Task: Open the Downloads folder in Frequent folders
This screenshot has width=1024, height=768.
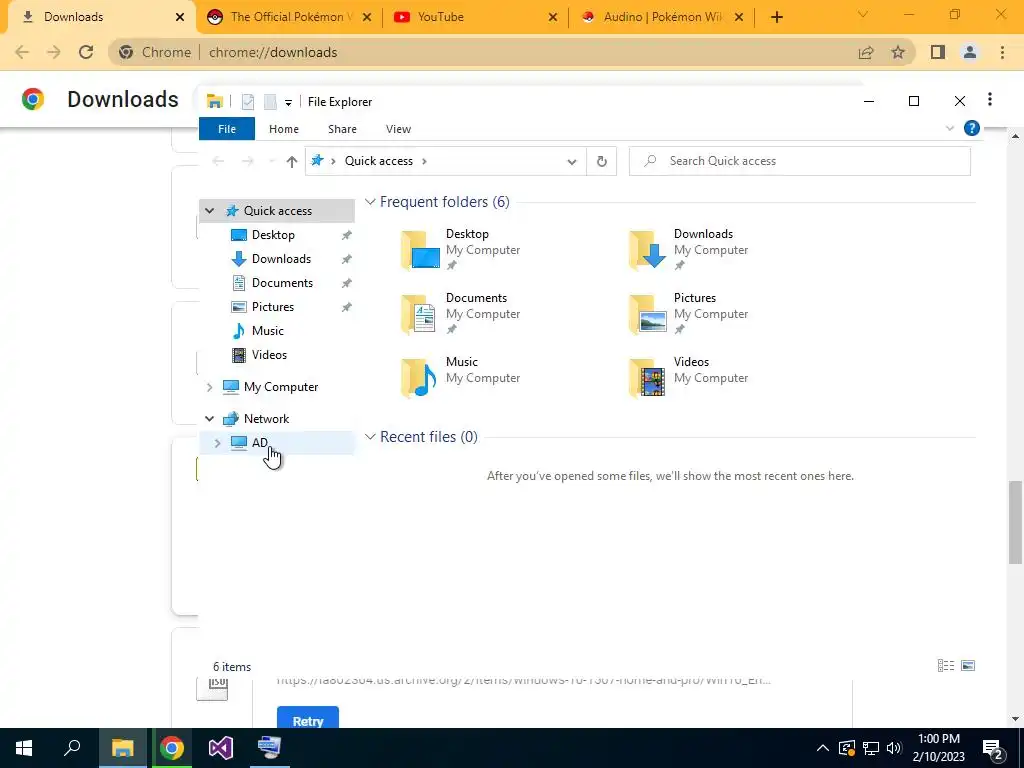Action: click(x=689, y=249)
